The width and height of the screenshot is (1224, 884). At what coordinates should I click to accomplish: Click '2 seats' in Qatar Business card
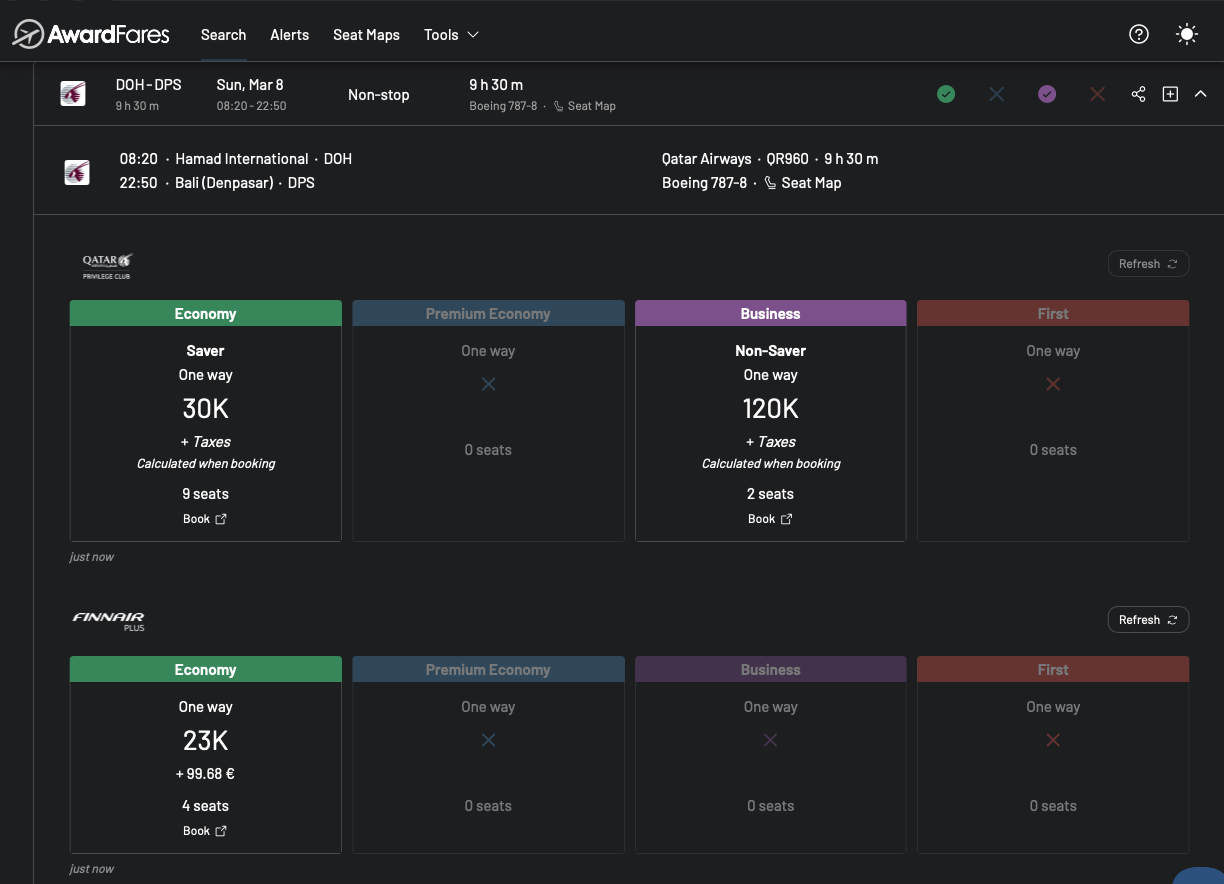pos(770,494)
